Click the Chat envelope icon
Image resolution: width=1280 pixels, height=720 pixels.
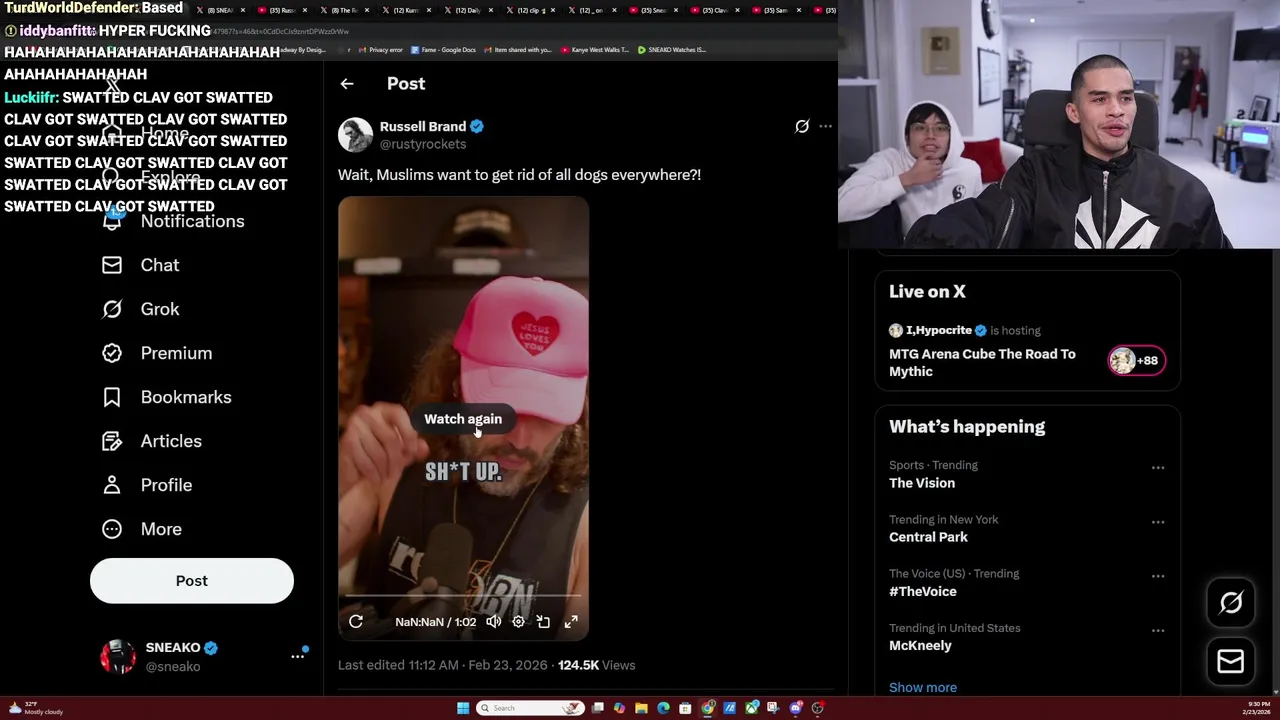click(x=112, y=265)
